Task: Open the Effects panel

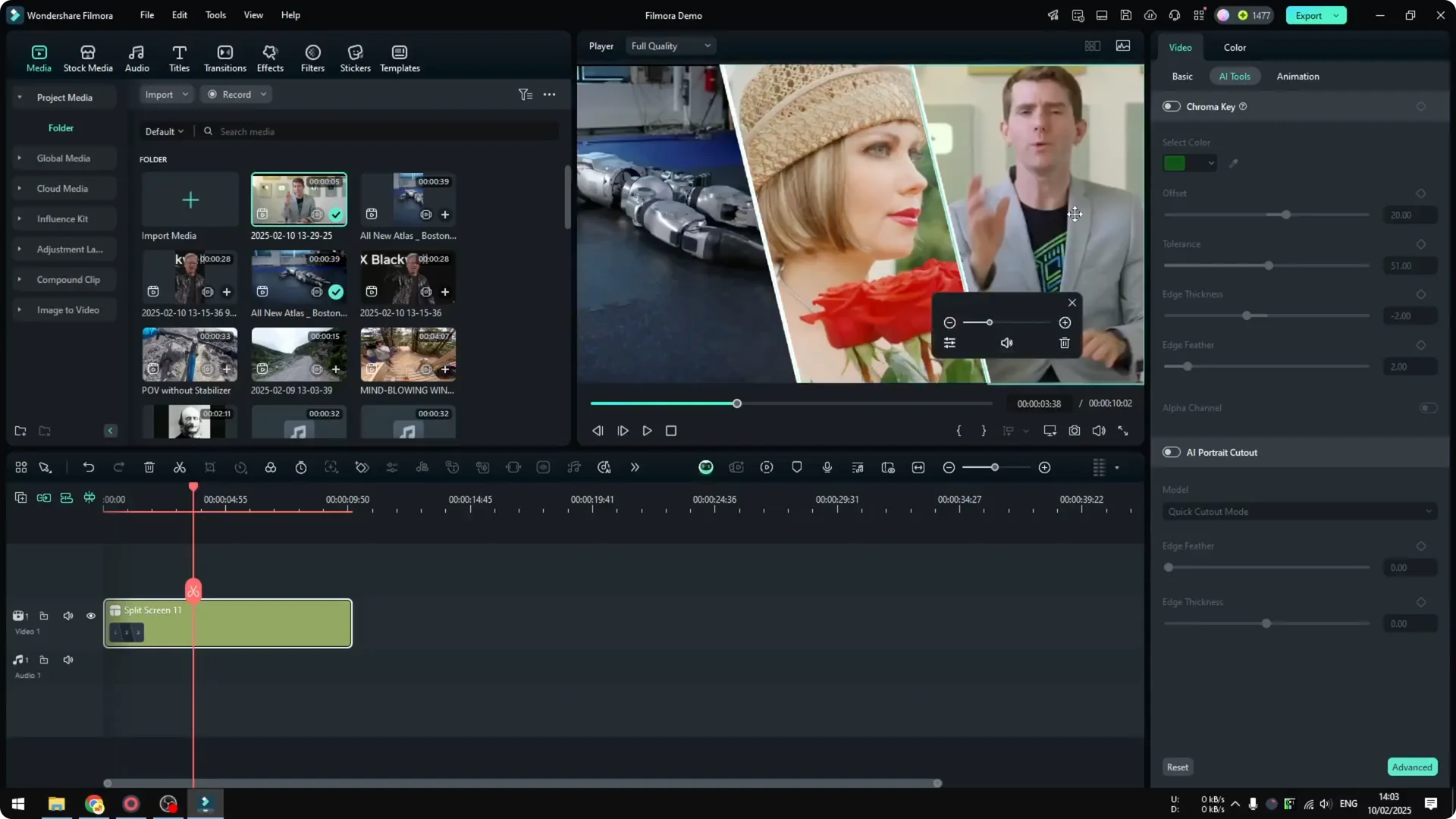Action: click(x=270, y=58)
